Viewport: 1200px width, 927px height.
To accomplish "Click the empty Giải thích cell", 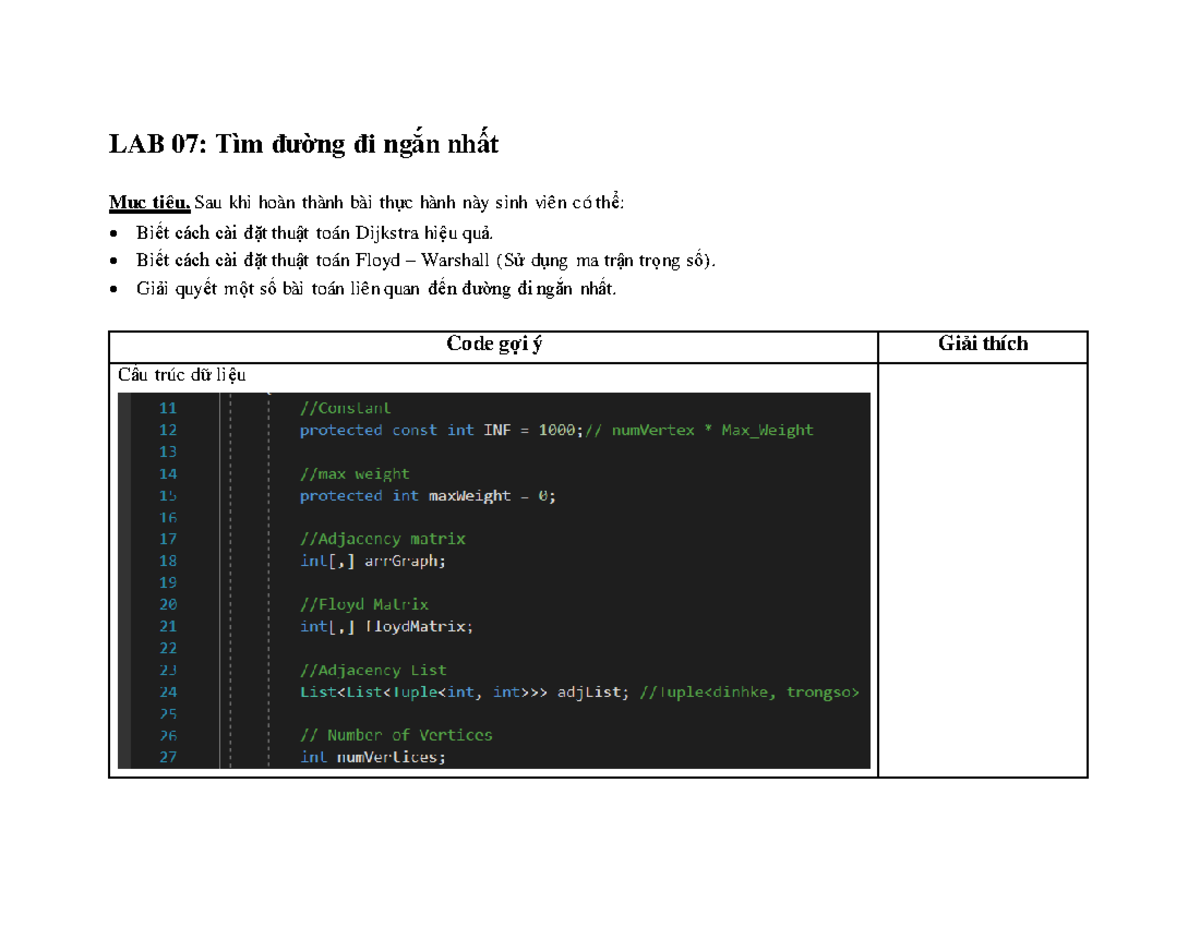I will point(982,570).
